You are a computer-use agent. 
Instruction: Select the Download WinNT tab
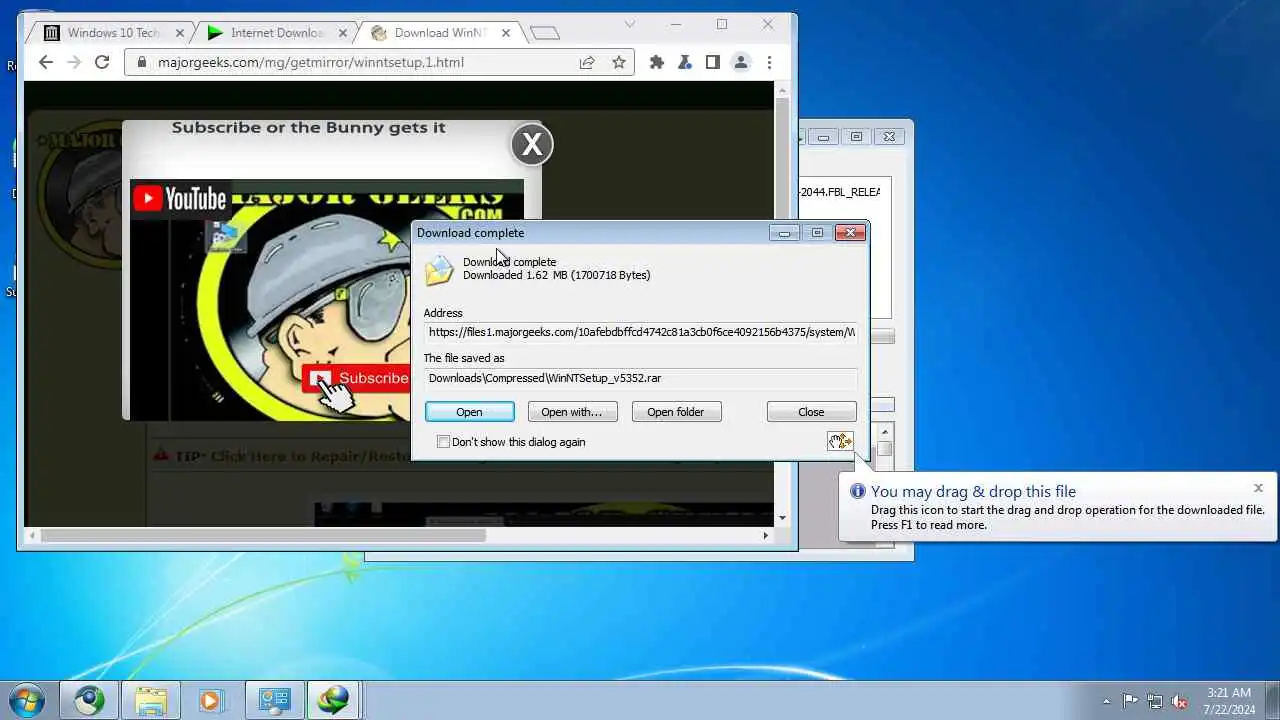point(440,32)
